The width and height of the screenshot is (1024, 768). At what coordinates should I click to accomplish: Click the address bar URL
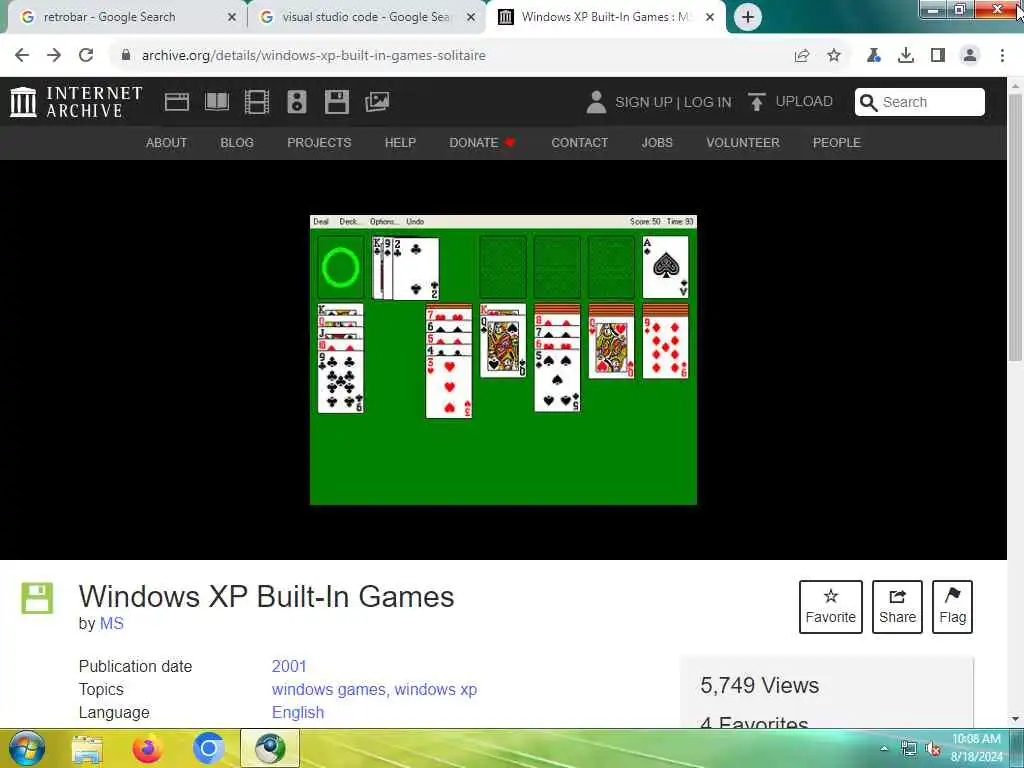tap(313, 56)
